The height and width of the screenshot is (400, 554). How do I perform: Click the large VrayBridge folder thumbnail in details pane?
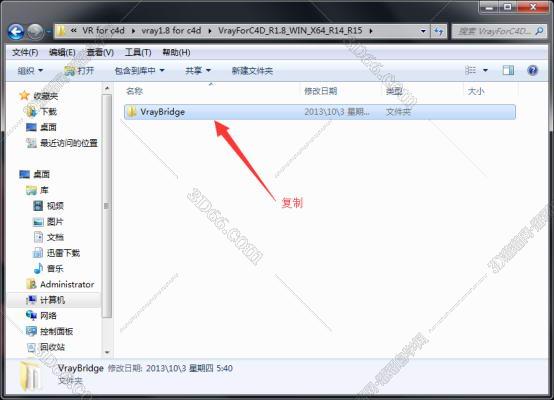30,377
